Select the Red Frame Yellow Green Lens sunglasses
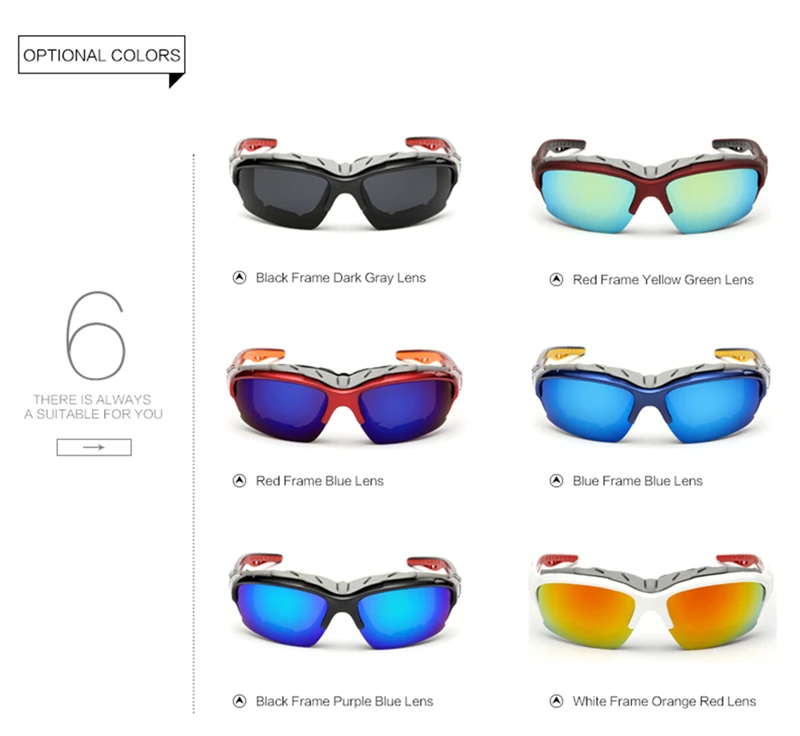 coord(649,186)
